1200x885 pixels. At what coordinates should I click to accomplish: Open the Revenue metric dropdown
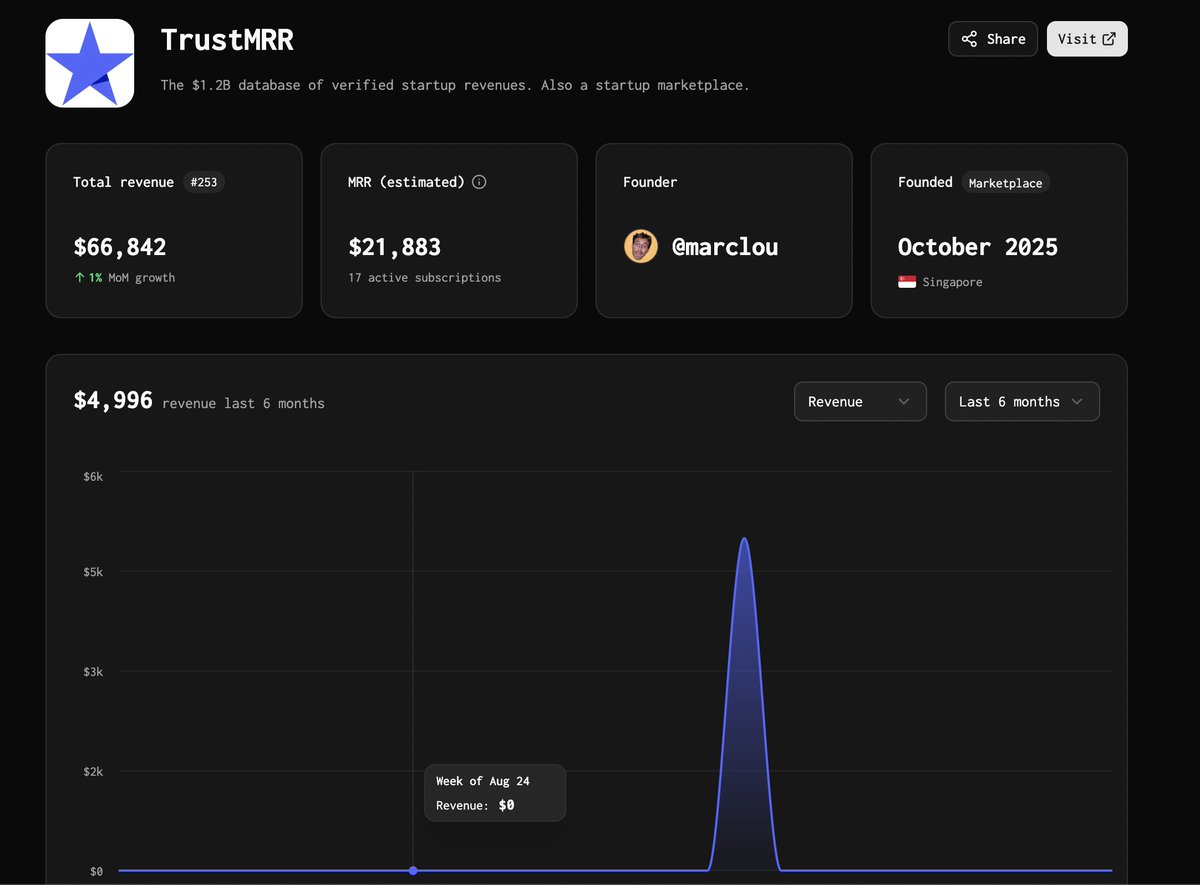(x=860, y=401)
